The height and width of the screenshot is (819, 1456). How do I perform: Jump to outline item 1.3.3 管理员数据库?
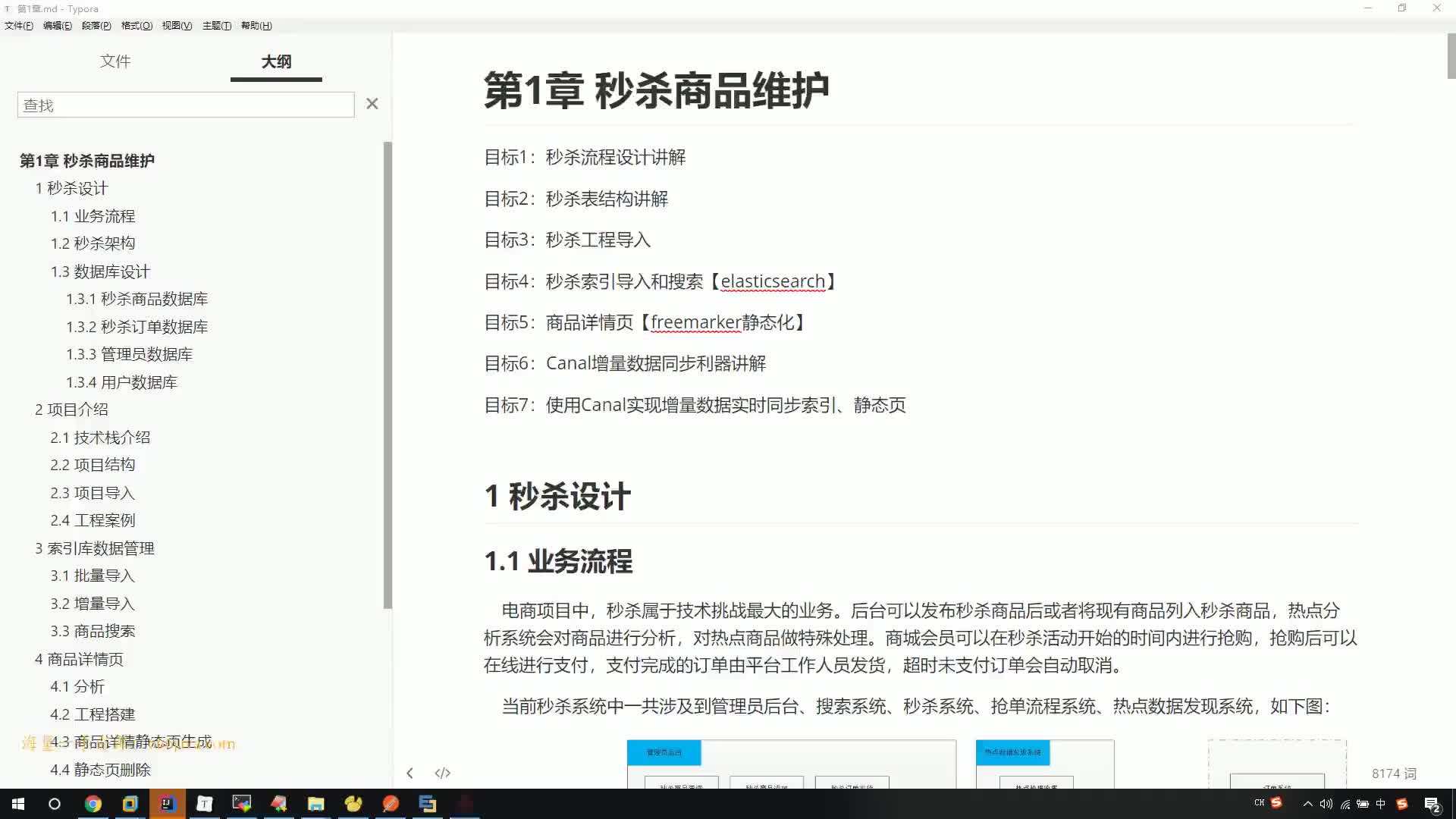(129, 354)
